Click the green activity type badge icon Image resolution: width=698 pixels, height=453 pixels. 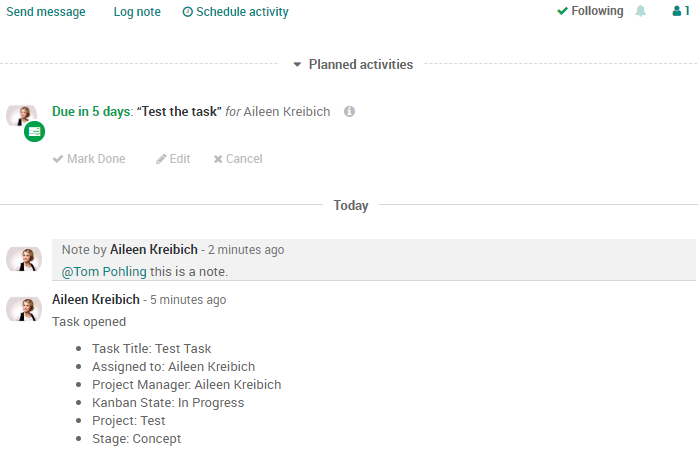click(34, 132)
